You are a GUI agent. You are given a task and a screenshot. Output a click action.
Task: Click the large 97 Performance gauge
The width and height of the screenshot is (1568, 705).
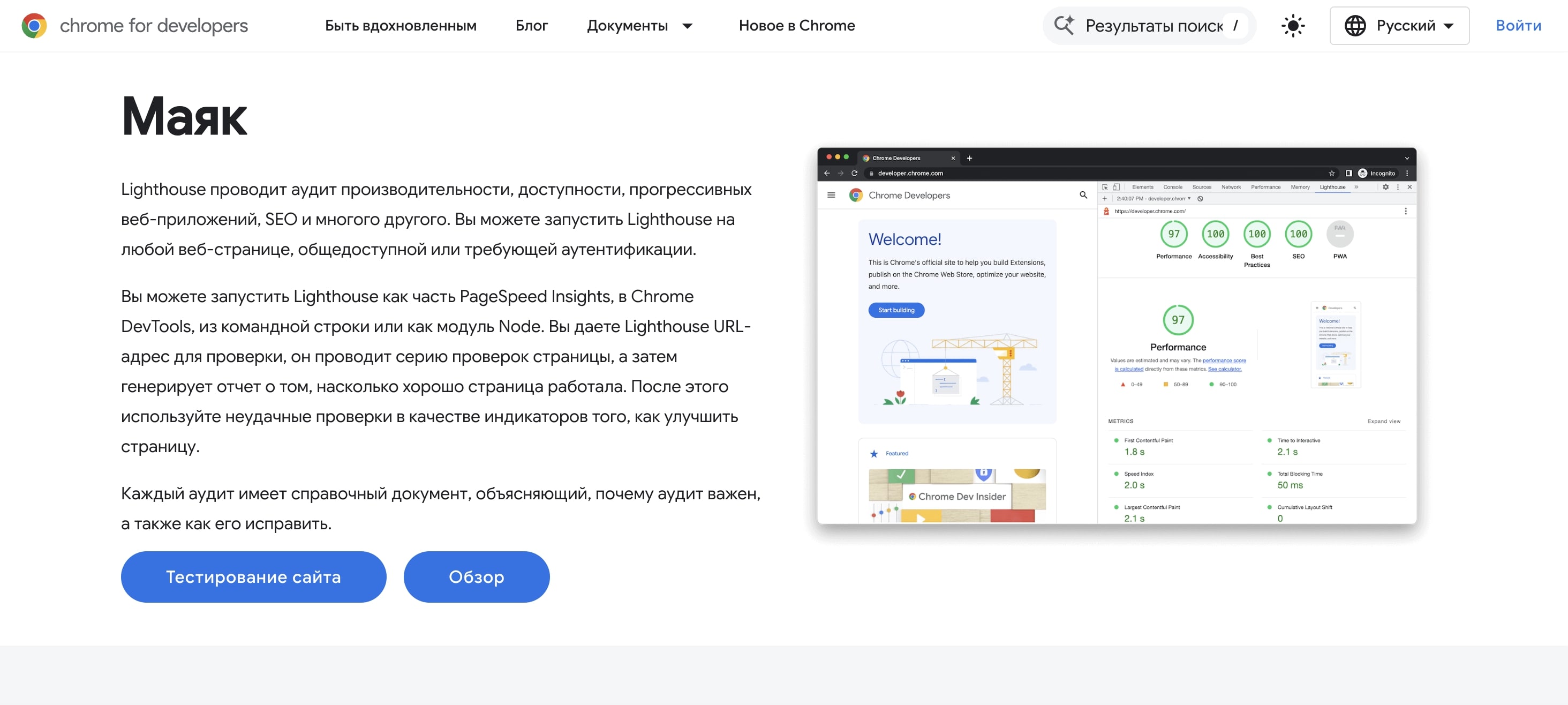click(x=1178, y=320)
